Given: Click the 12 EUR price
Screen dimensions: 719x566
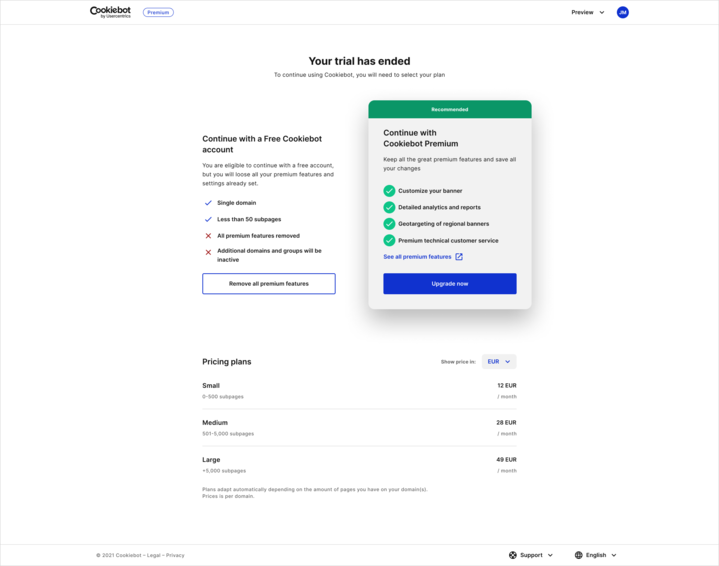Looking at the screenshot, I should pyautogui.click(x=507, y=386).
